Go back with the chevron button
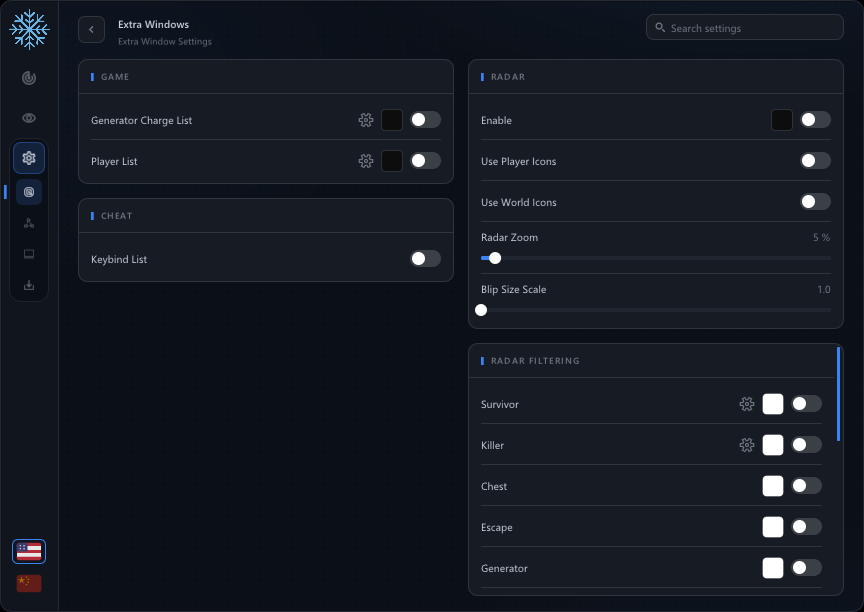This screenshot has width=864, height=612. tap(91, 30)
